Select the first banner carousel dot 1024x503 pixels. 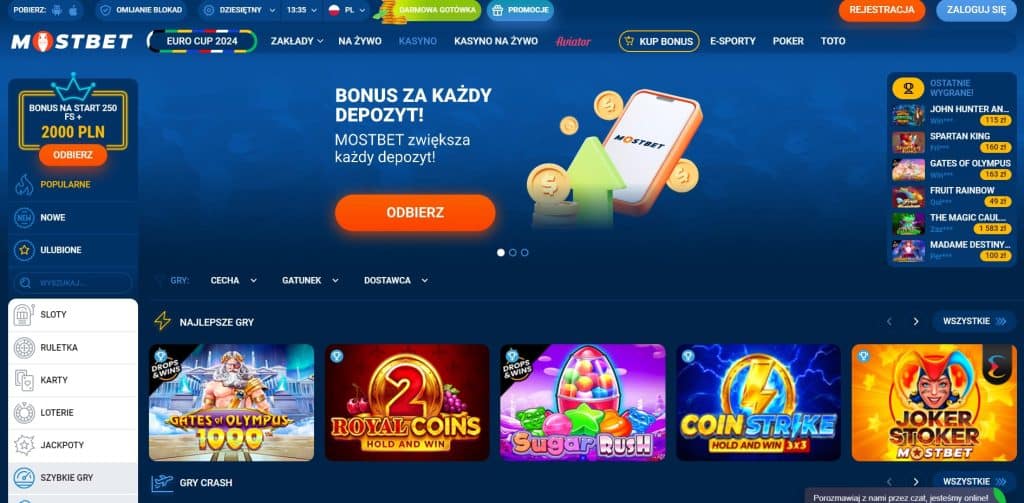[501, 252]
